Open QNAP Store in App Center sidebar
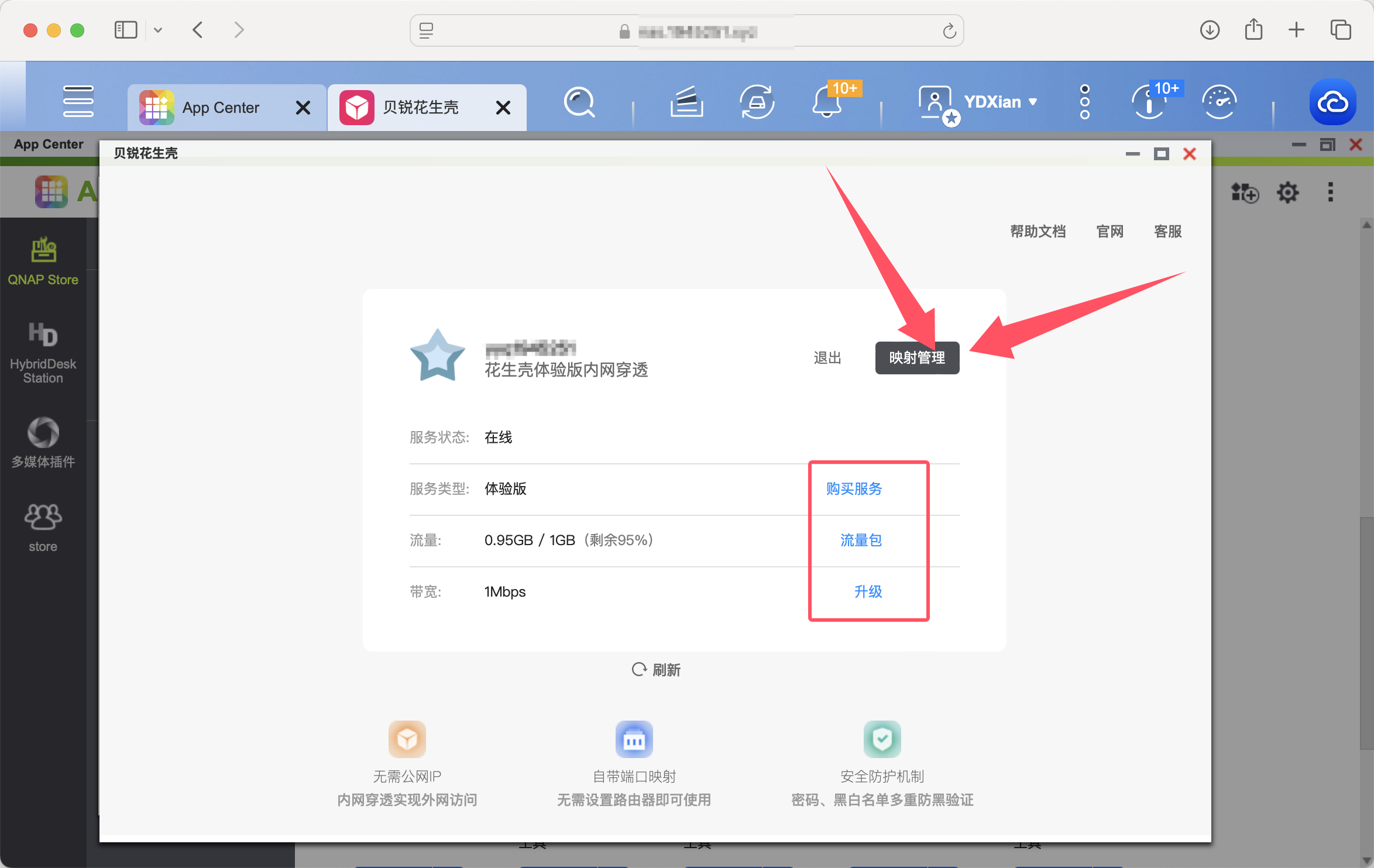Screen dimensions: 1374x868 coord(43,261)
